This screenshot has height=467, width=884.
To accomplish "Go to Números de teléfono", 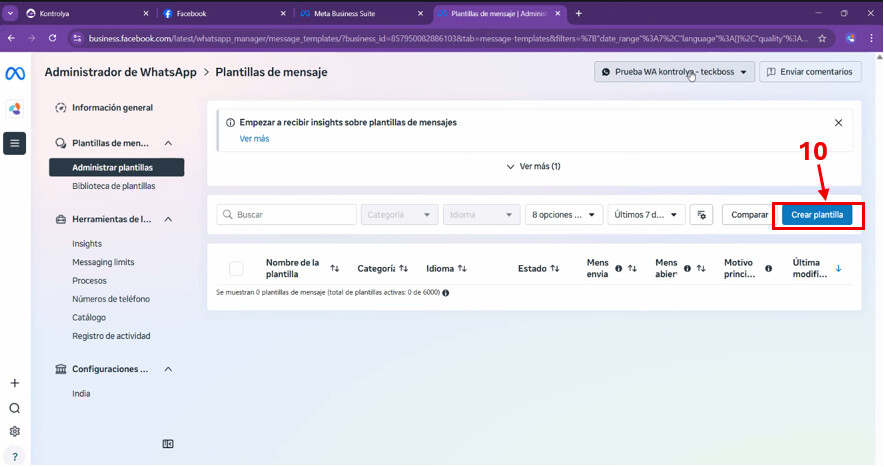I will [x=110, y=299].
